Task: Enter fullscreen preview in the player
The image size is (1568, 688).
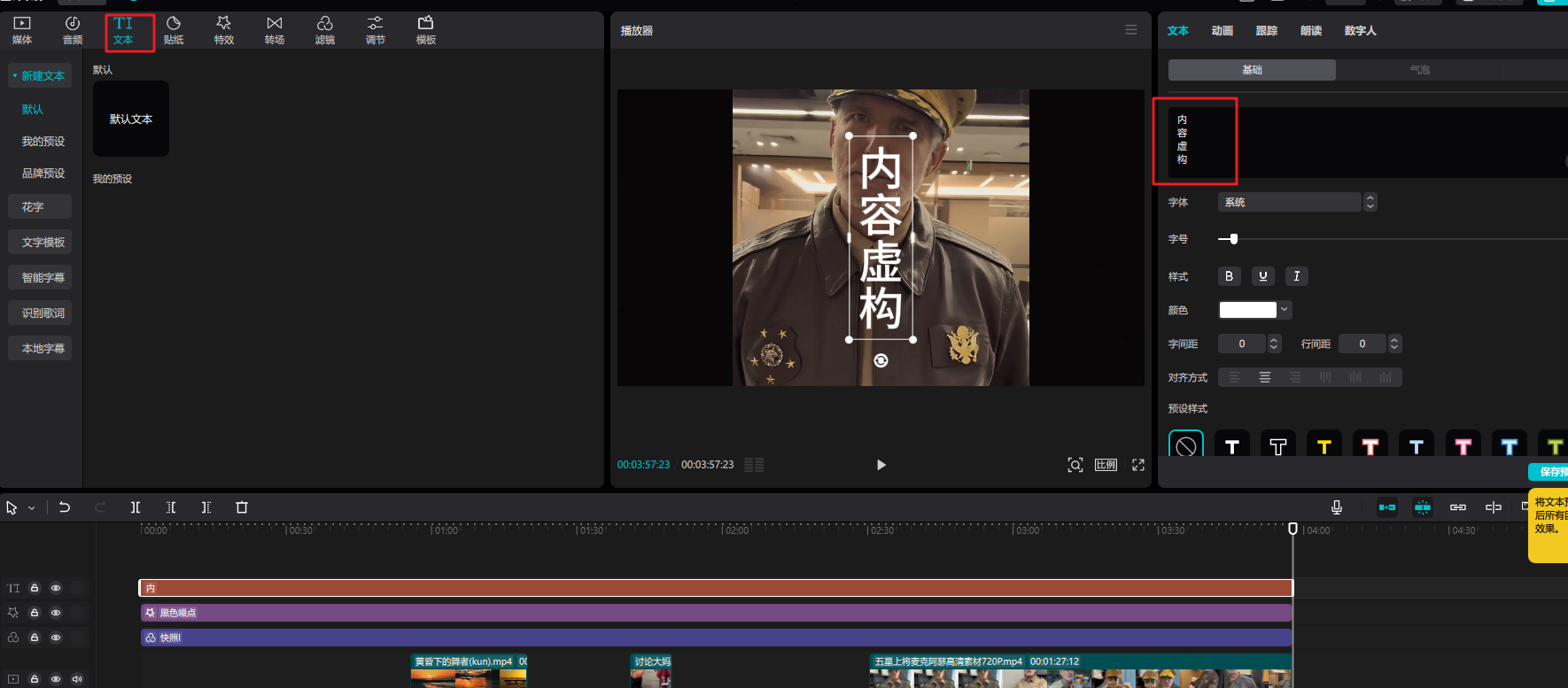Action: pos(1138,465)
